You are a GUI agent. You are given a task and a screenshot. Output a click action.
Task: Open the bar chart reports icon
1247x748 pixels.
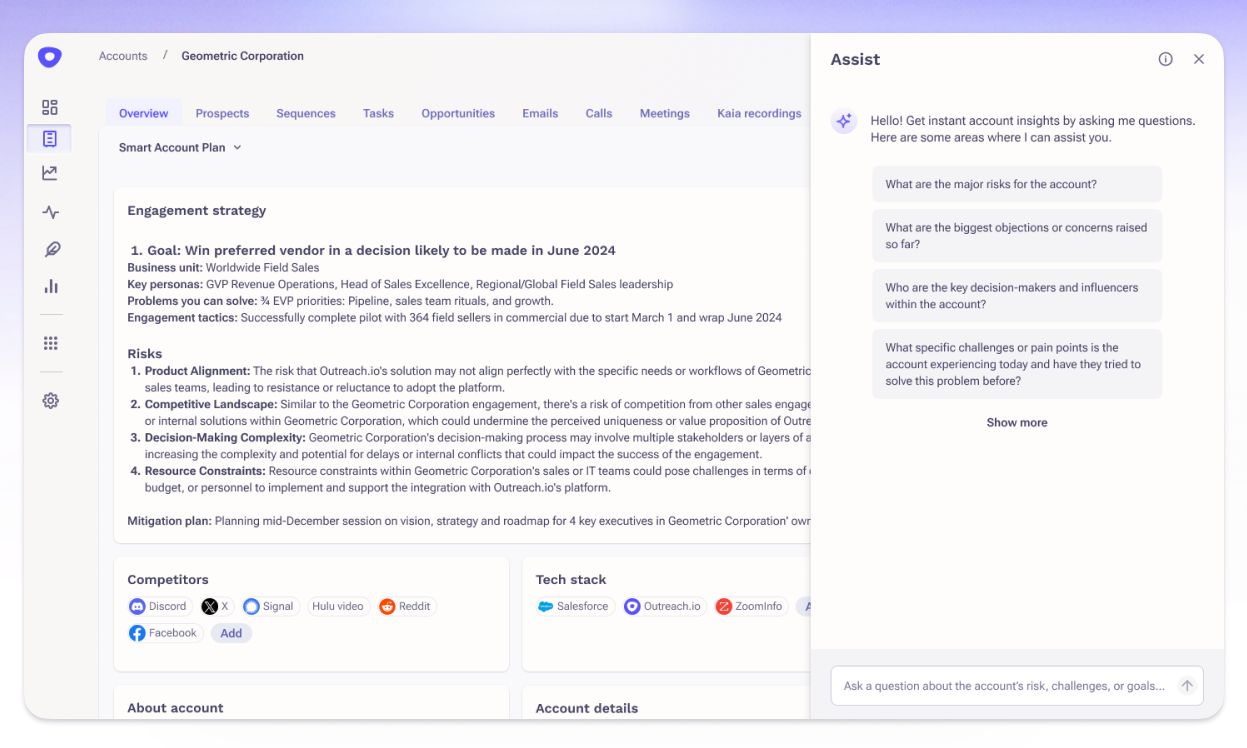[x=50, y=286]
